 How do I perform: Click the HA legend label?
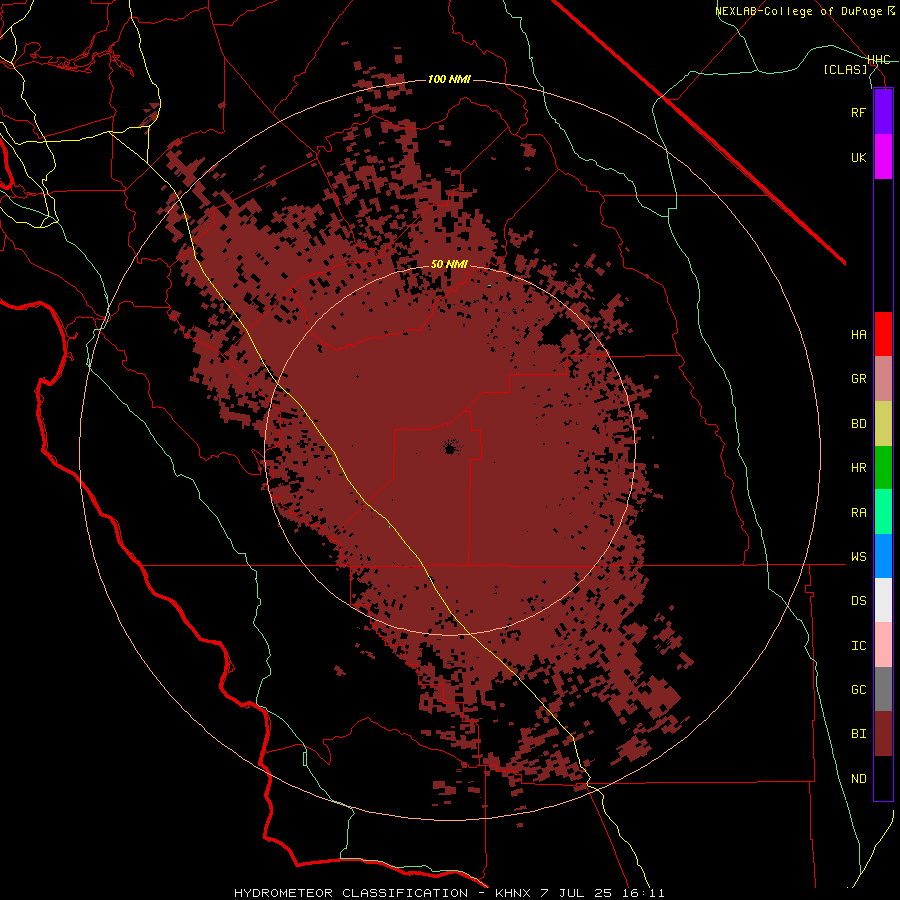coord(859,335)
